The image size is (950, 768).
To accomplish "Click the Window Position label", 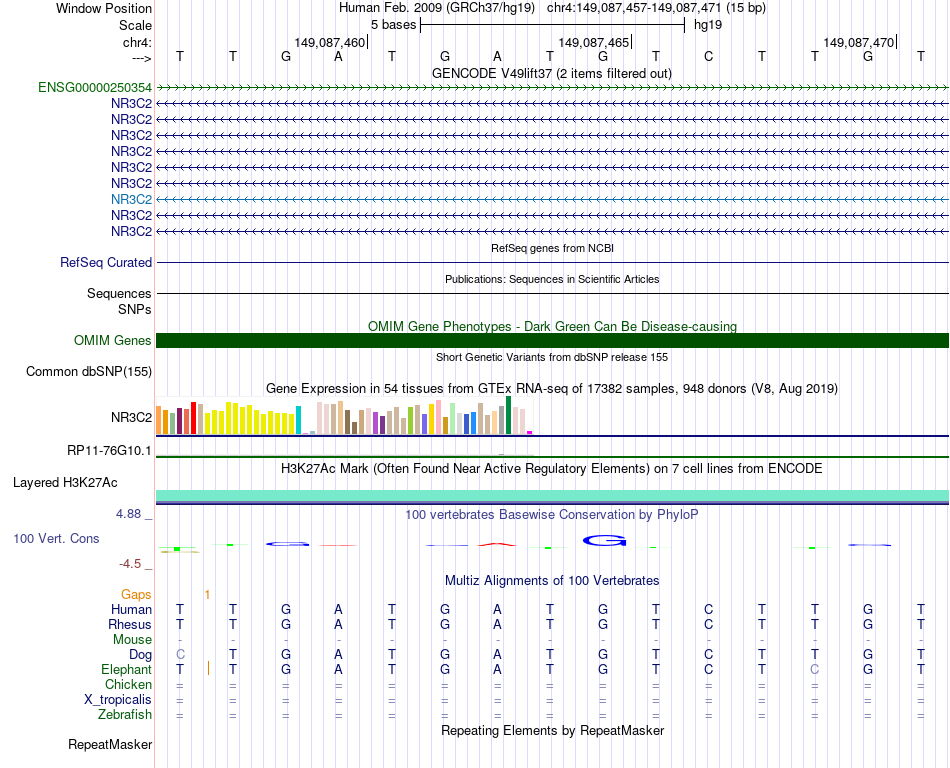I will [x=104, y=8].
